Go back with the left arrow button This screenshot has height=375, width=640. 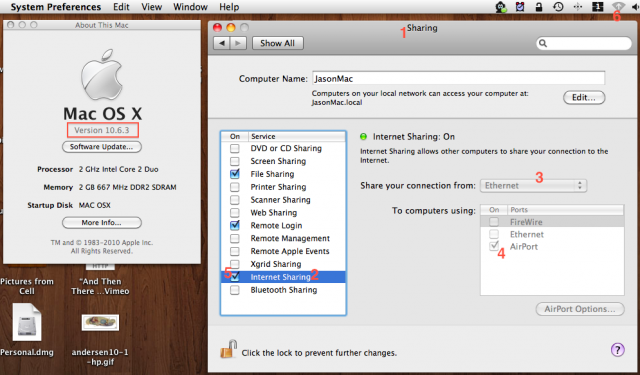point(222,43)
